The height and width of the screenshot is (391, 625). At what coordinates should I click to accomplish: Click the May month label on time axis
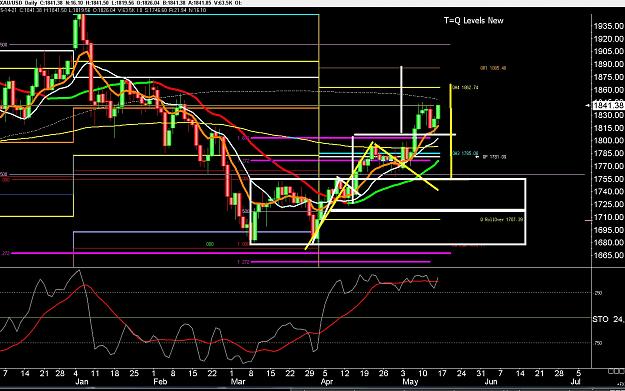[x=410, y=382]
